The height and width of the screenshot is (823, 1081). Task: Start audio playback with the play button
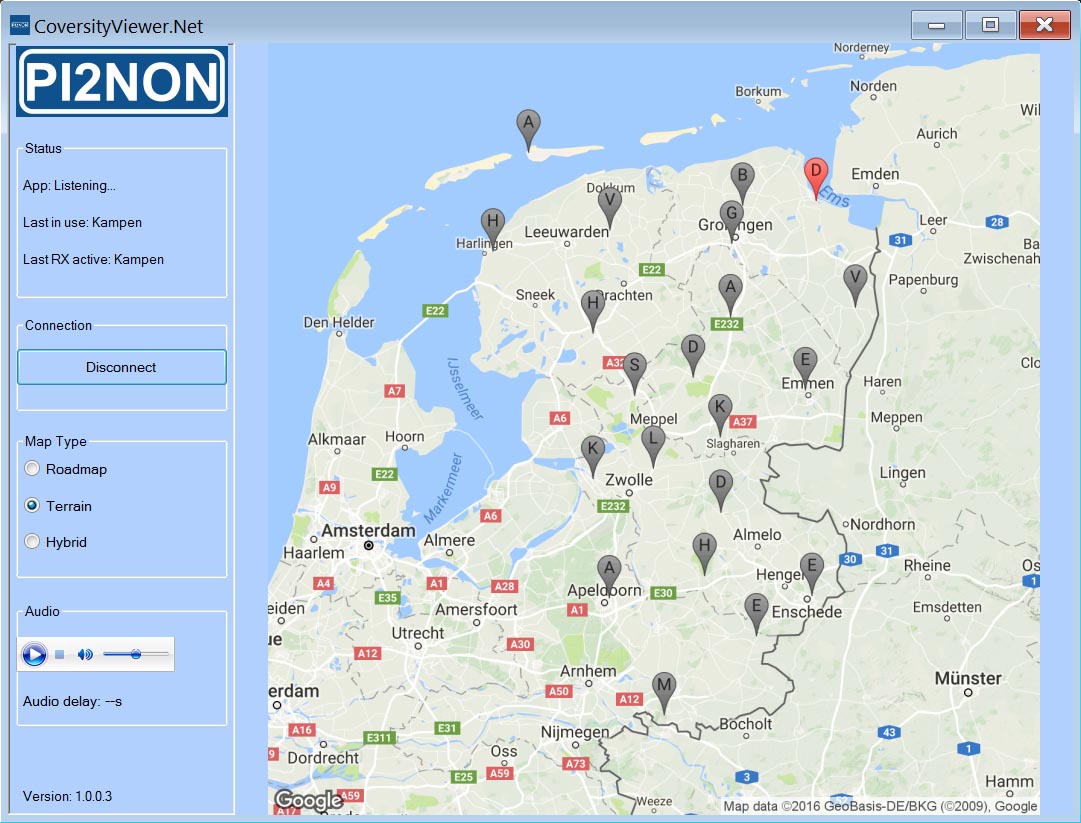34,654
